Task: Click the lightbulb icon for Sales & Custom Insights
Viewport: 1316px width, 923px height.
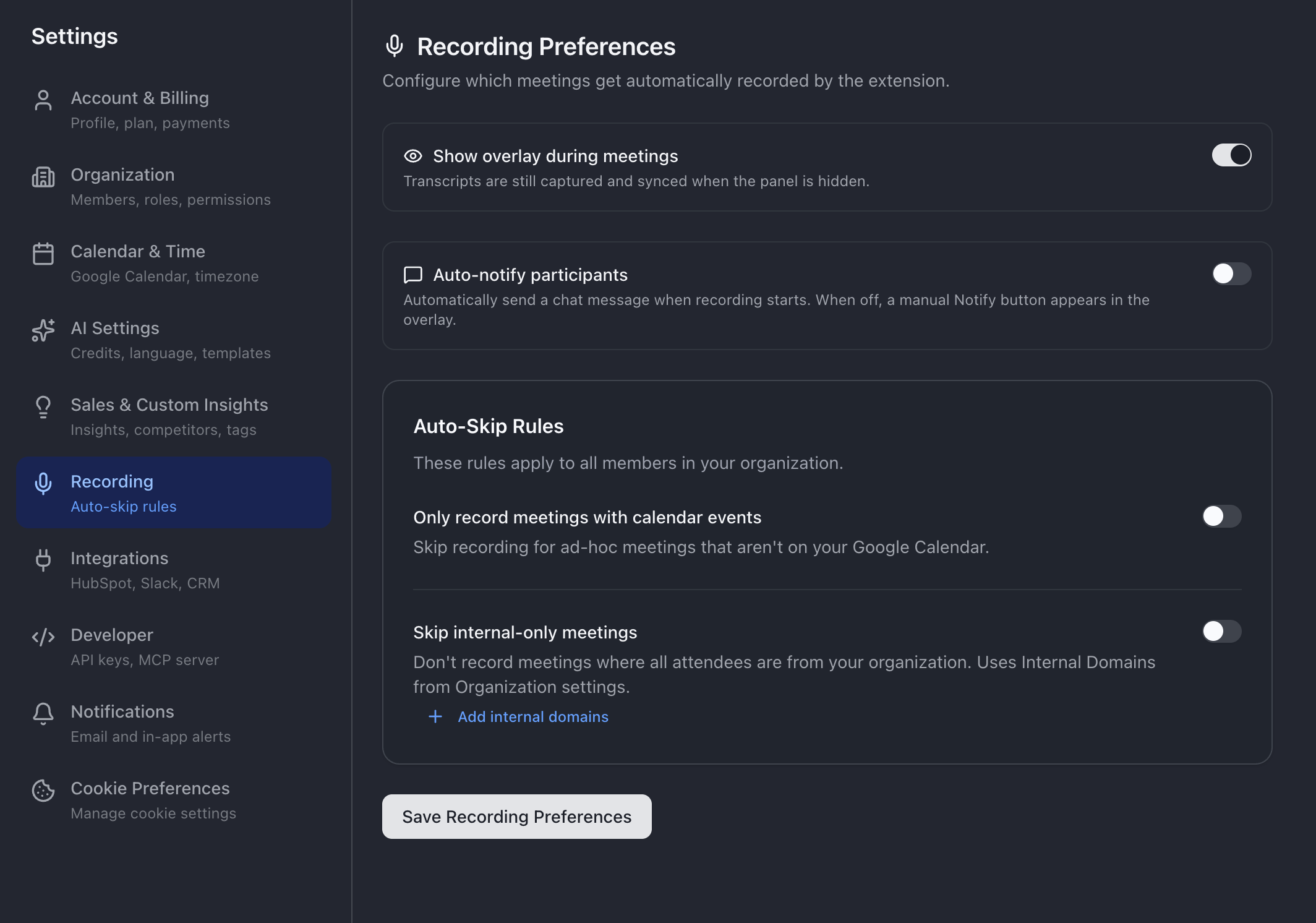Action: pos(43,407)
